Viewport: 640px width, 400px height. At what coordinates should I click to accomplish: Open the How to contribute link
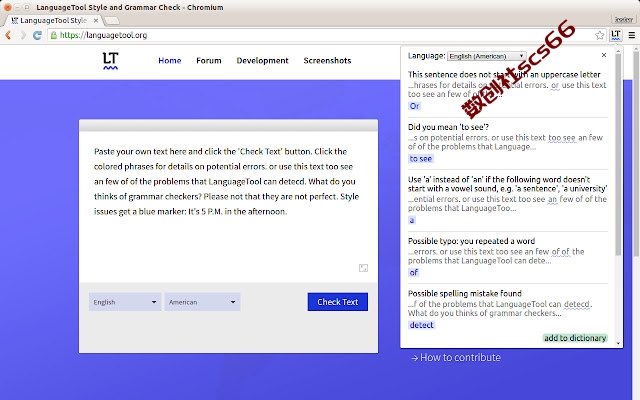pyautogui.click(x=456, y=358)
